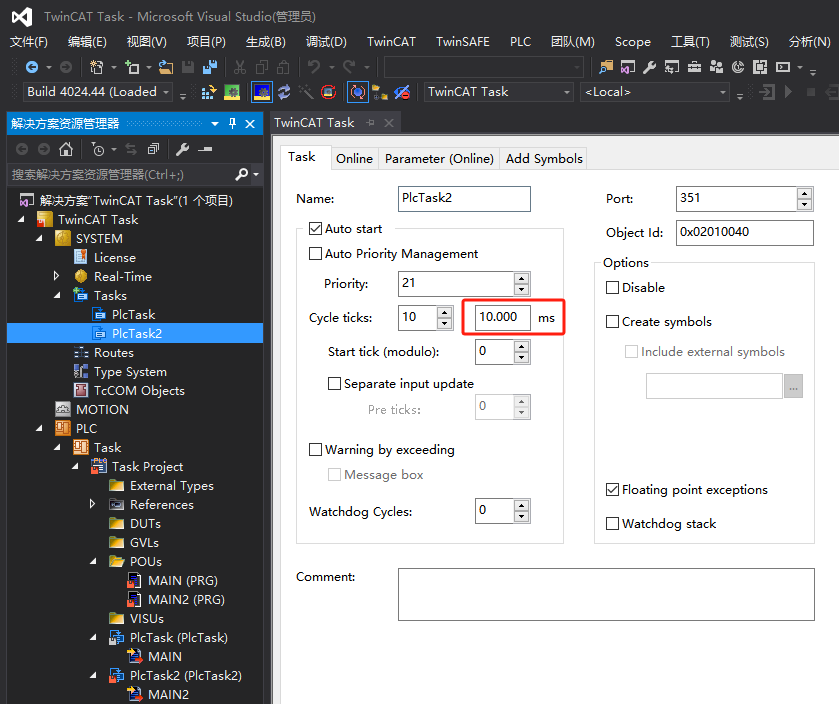Increase the Port number spinner
The image size is (839, 704).
coord(804,193)
